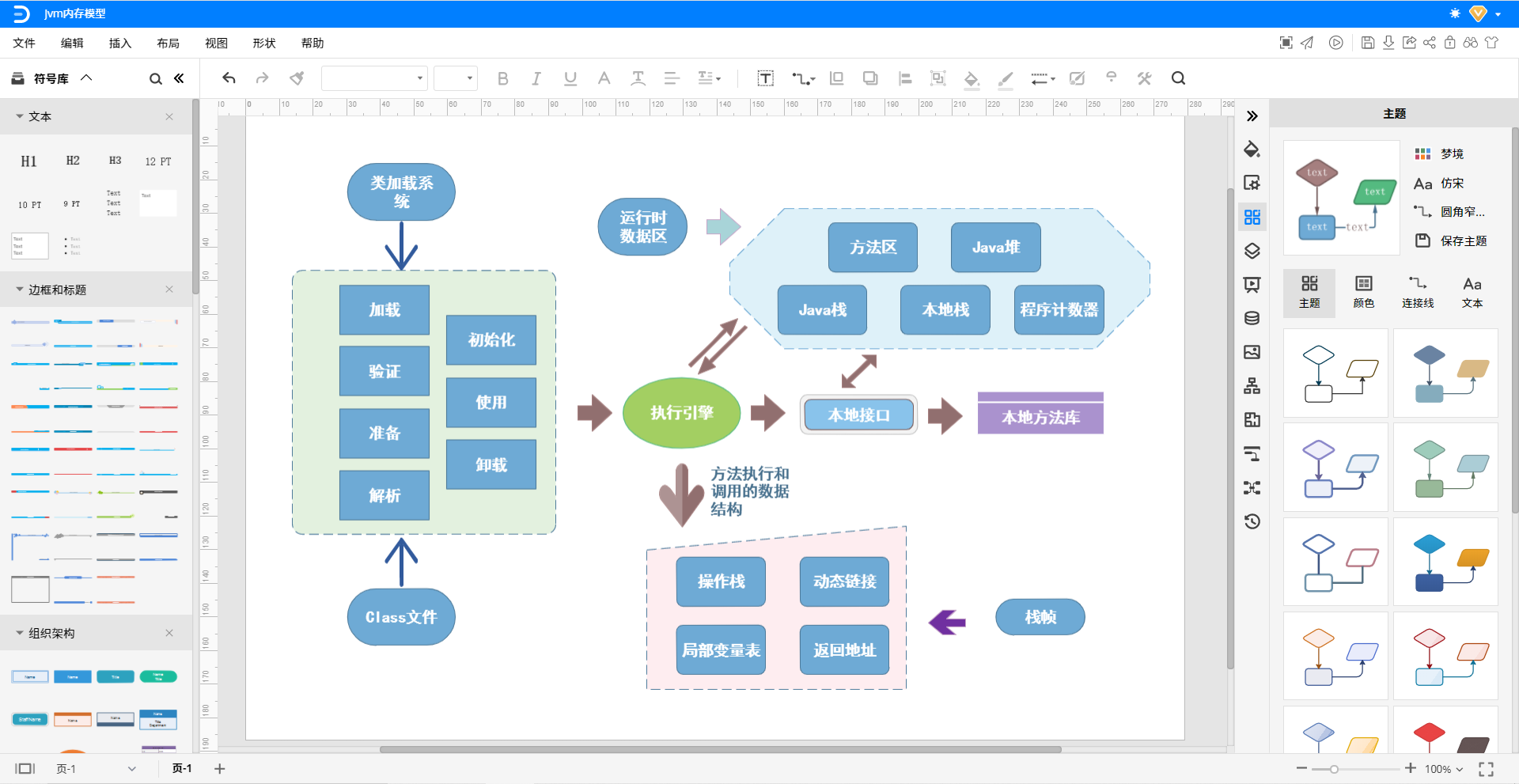
Task: Collapse the 文本 section
Action: (x=20, y=116)
